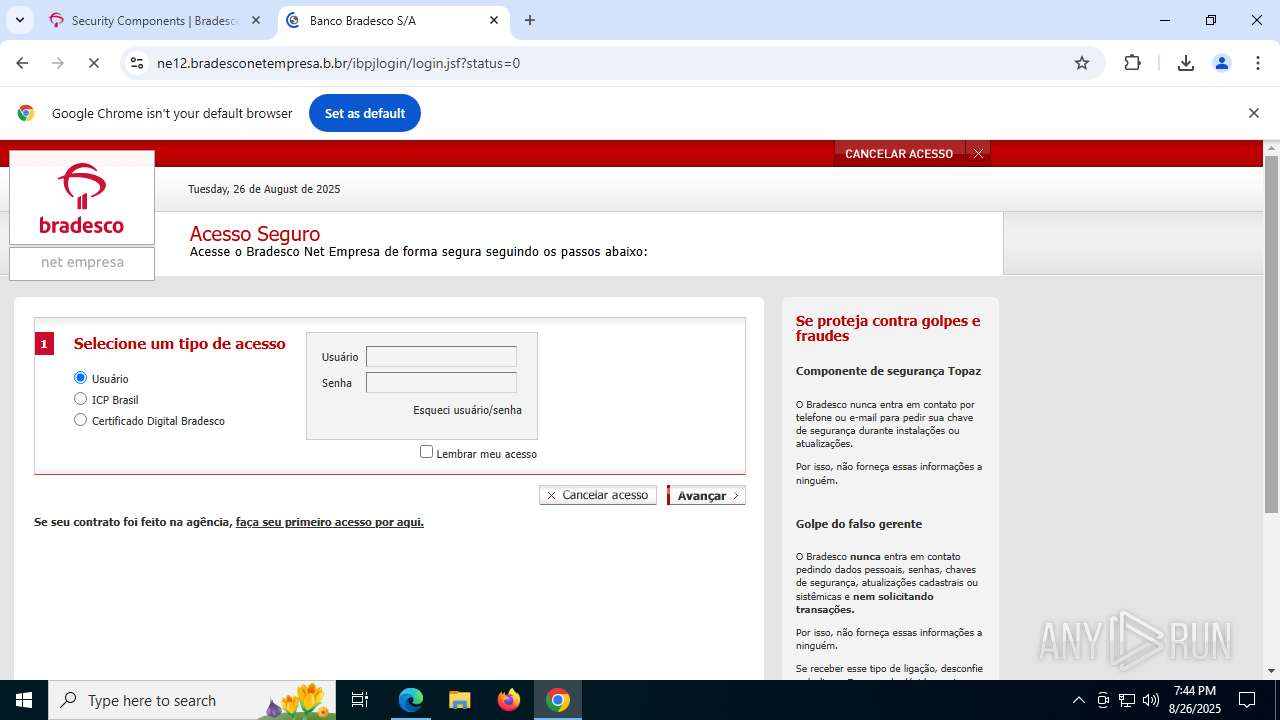Set Chrome as default browser
1280x720 pixels.
(x=365, y=113)
